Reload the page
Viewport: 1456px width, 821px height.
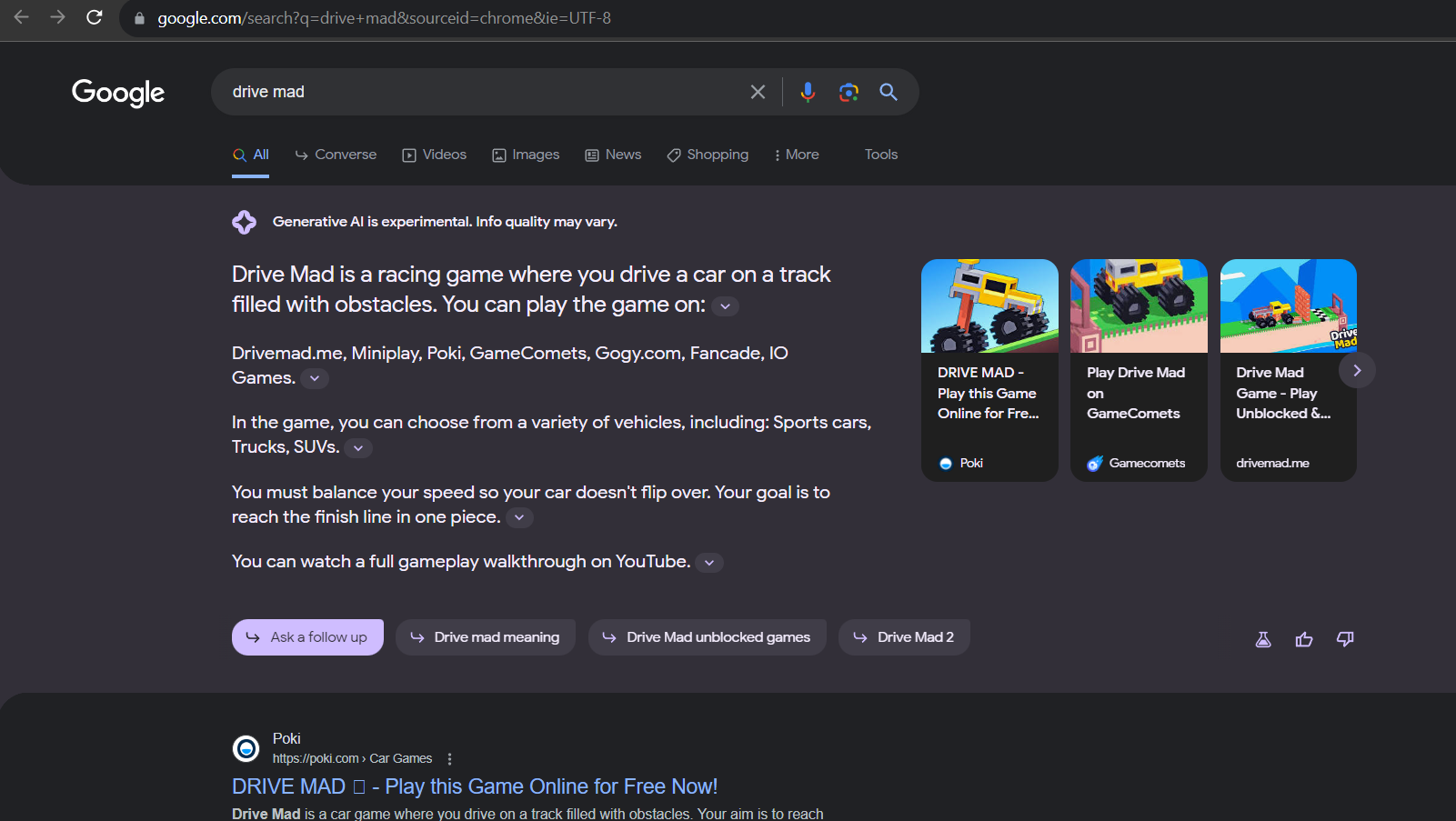(95, 17)
